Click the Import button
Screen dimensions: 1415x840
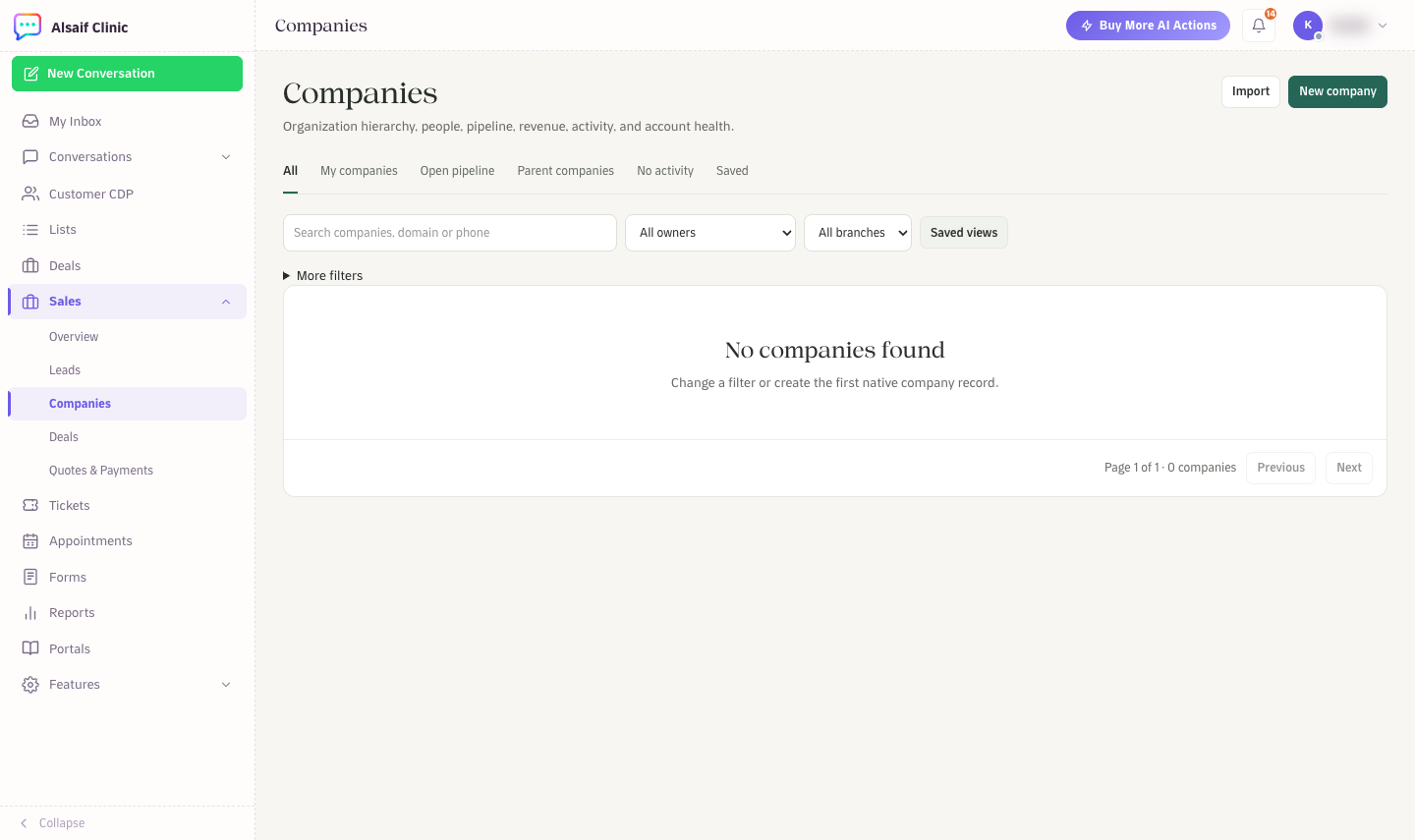(x=1251, y=91)
